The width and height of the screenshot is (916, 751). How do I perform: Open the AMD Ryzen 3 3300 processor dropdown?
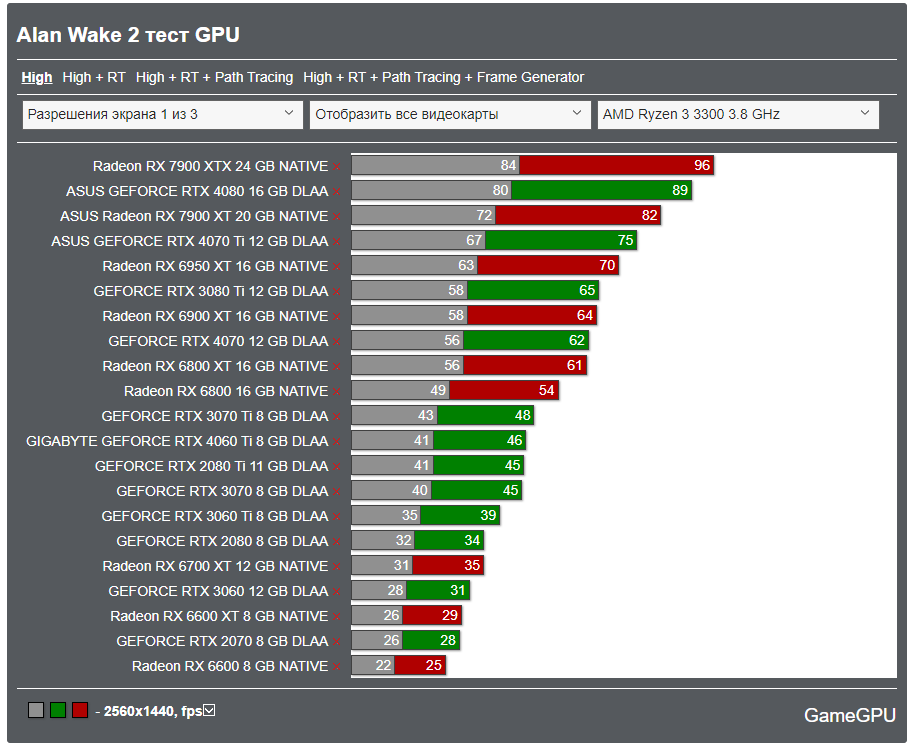pyautogui.click(x=738, y=114)
